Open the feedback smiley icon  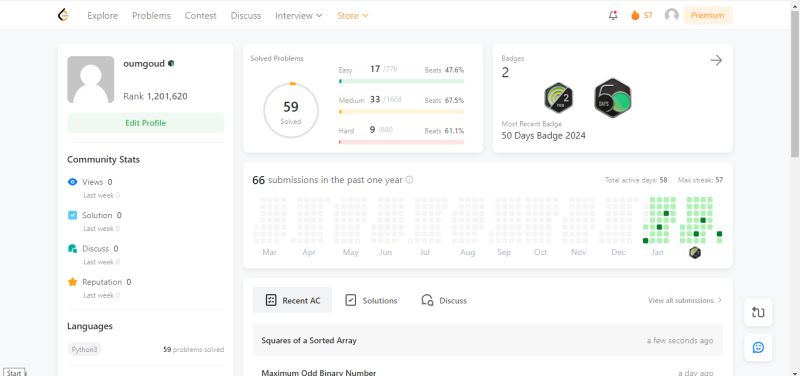758,347
